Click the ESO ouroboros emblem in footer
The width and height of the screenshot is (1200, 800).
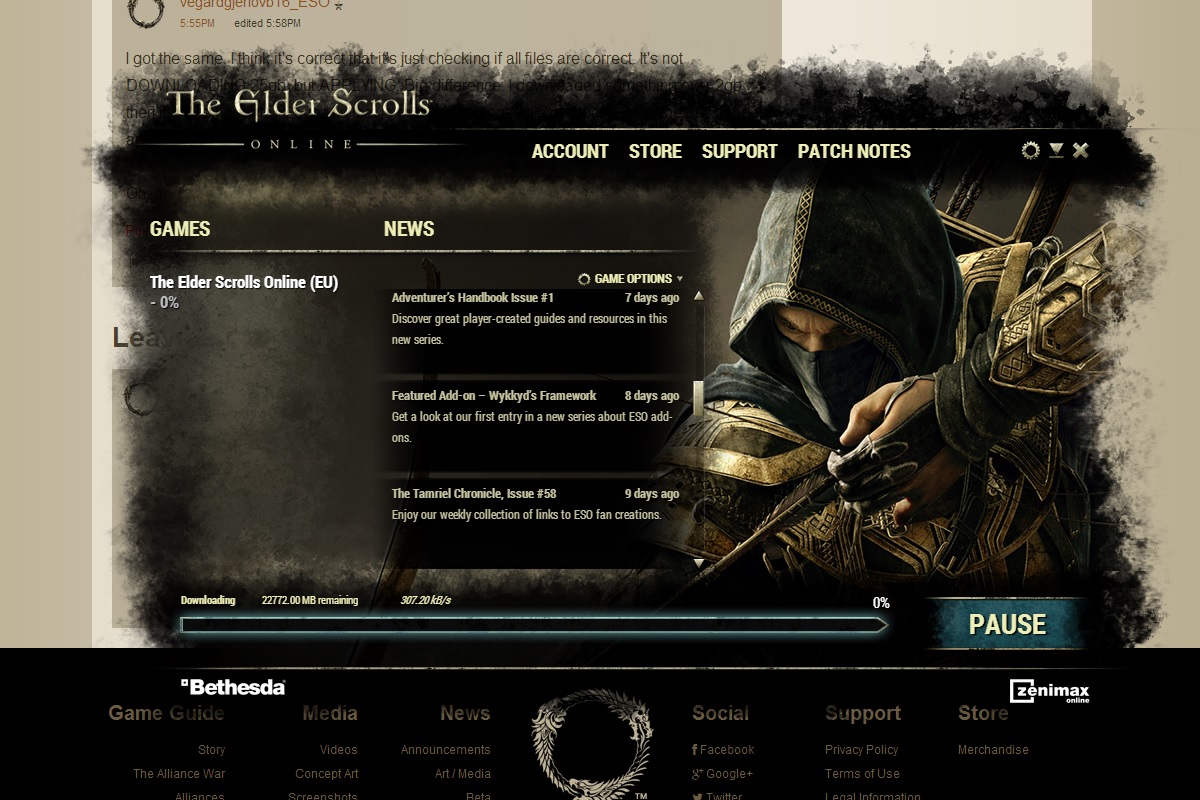coord(591,744)
